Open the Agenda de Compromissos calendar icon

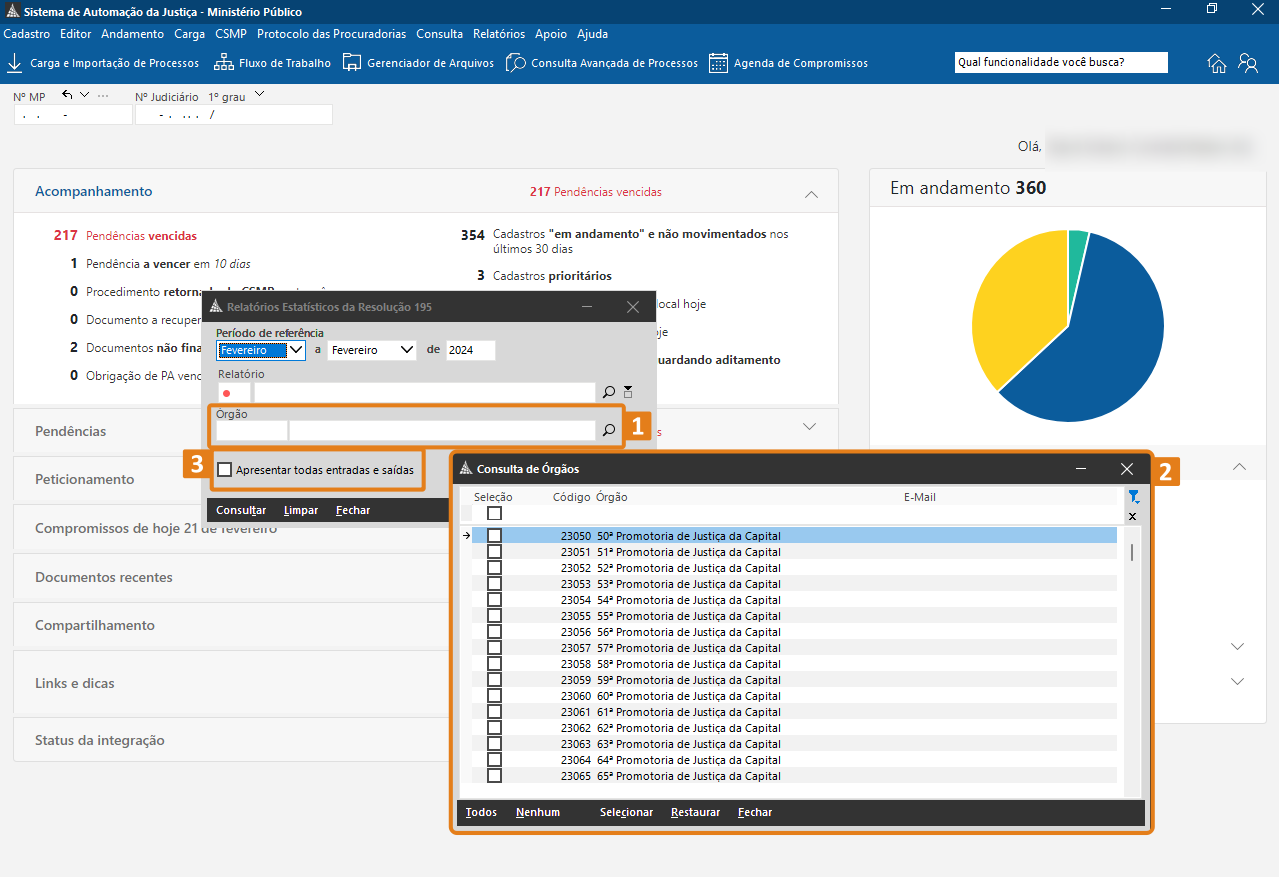click(x=718, y=63)
